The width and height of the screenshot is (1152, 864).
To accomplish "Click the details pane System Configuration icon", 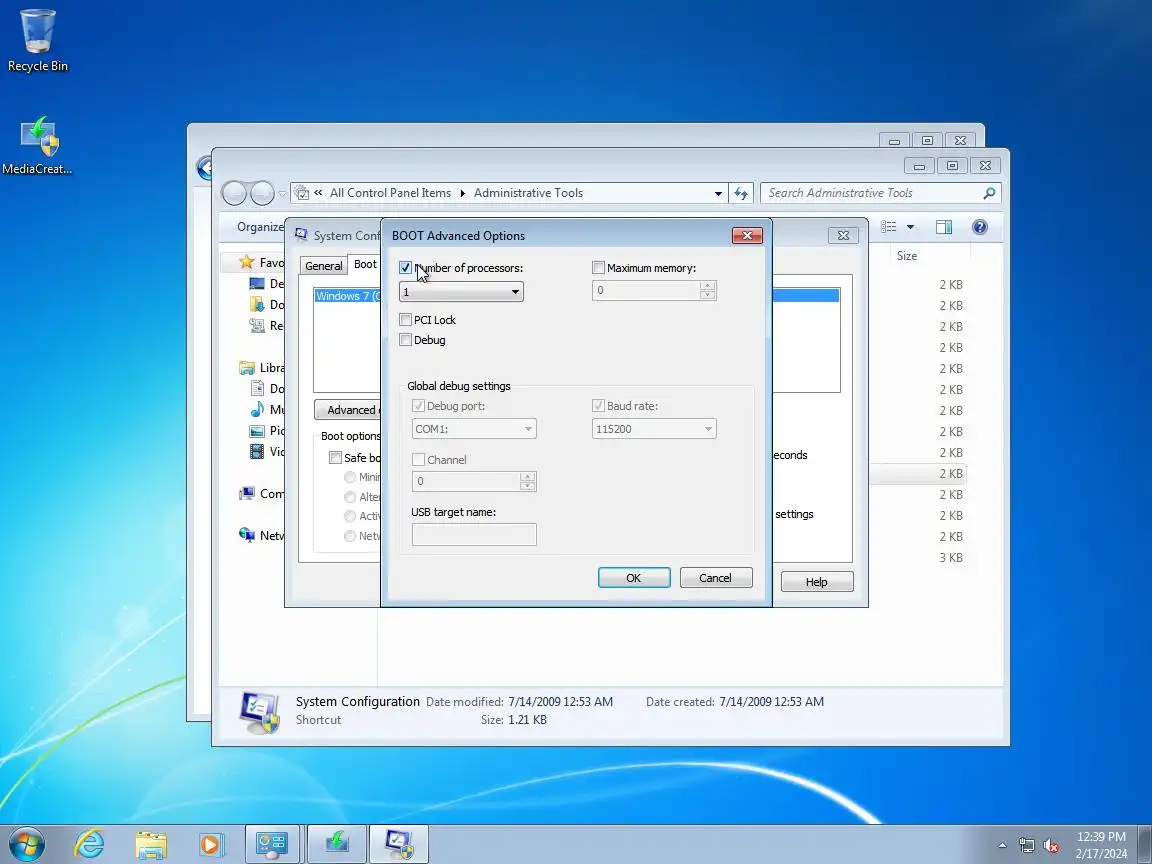I will [260, 711].
